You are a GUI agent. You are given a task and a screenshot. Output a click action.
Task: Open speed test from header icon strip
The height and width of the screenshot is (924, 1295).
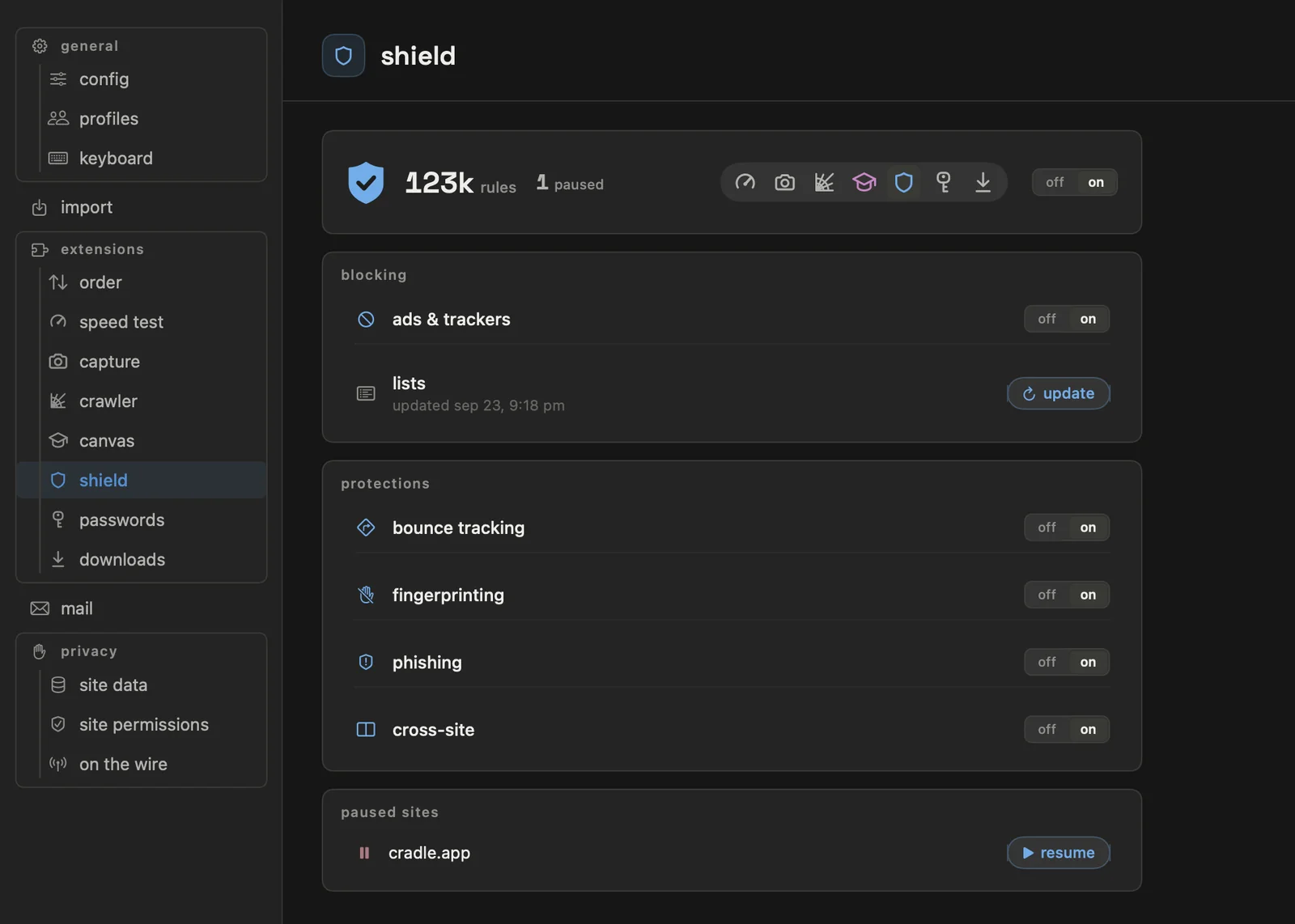[745, 182]
